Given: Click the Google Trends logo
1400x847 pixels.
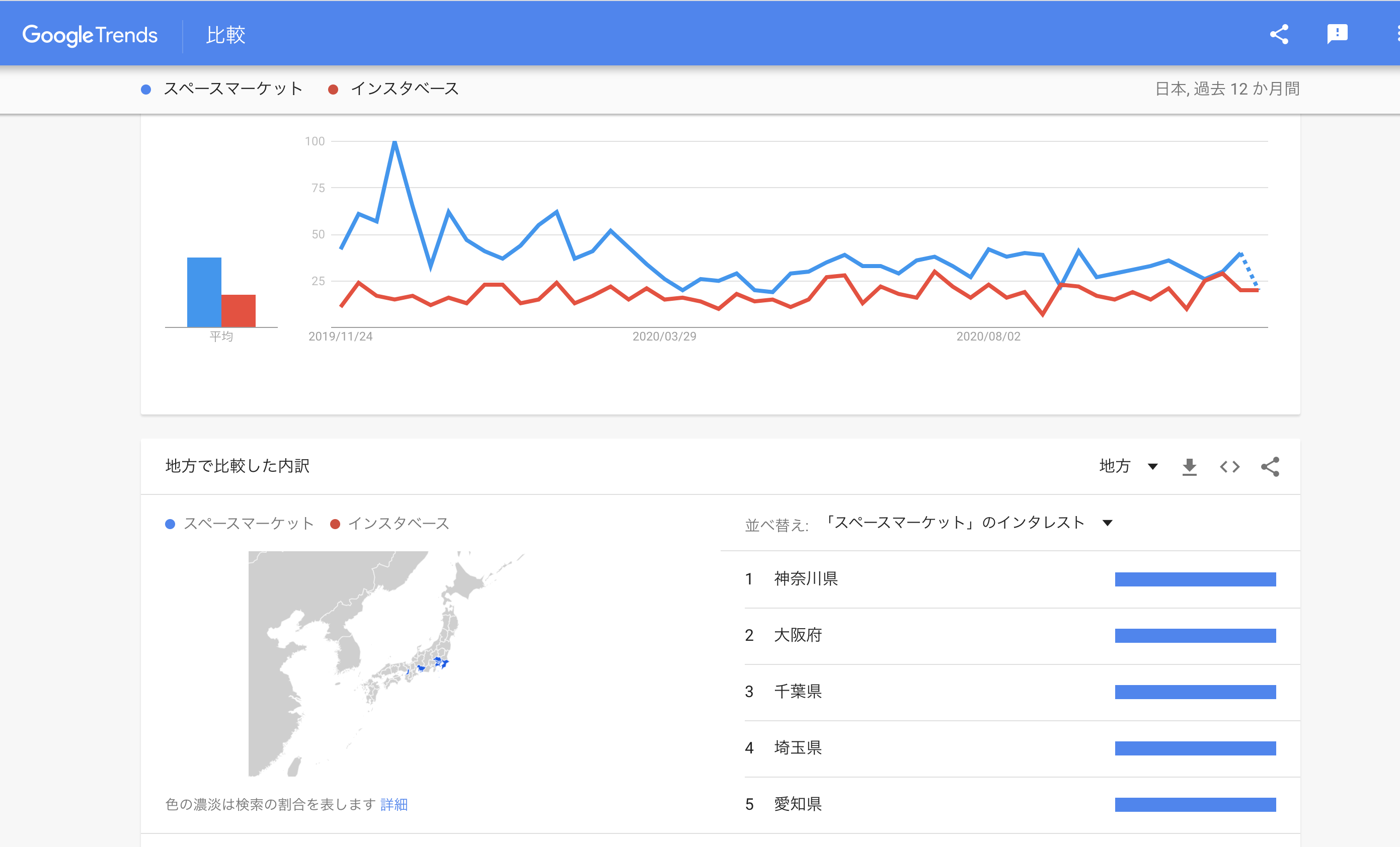Looking at the screenshot, I should (x=90, y=35).
